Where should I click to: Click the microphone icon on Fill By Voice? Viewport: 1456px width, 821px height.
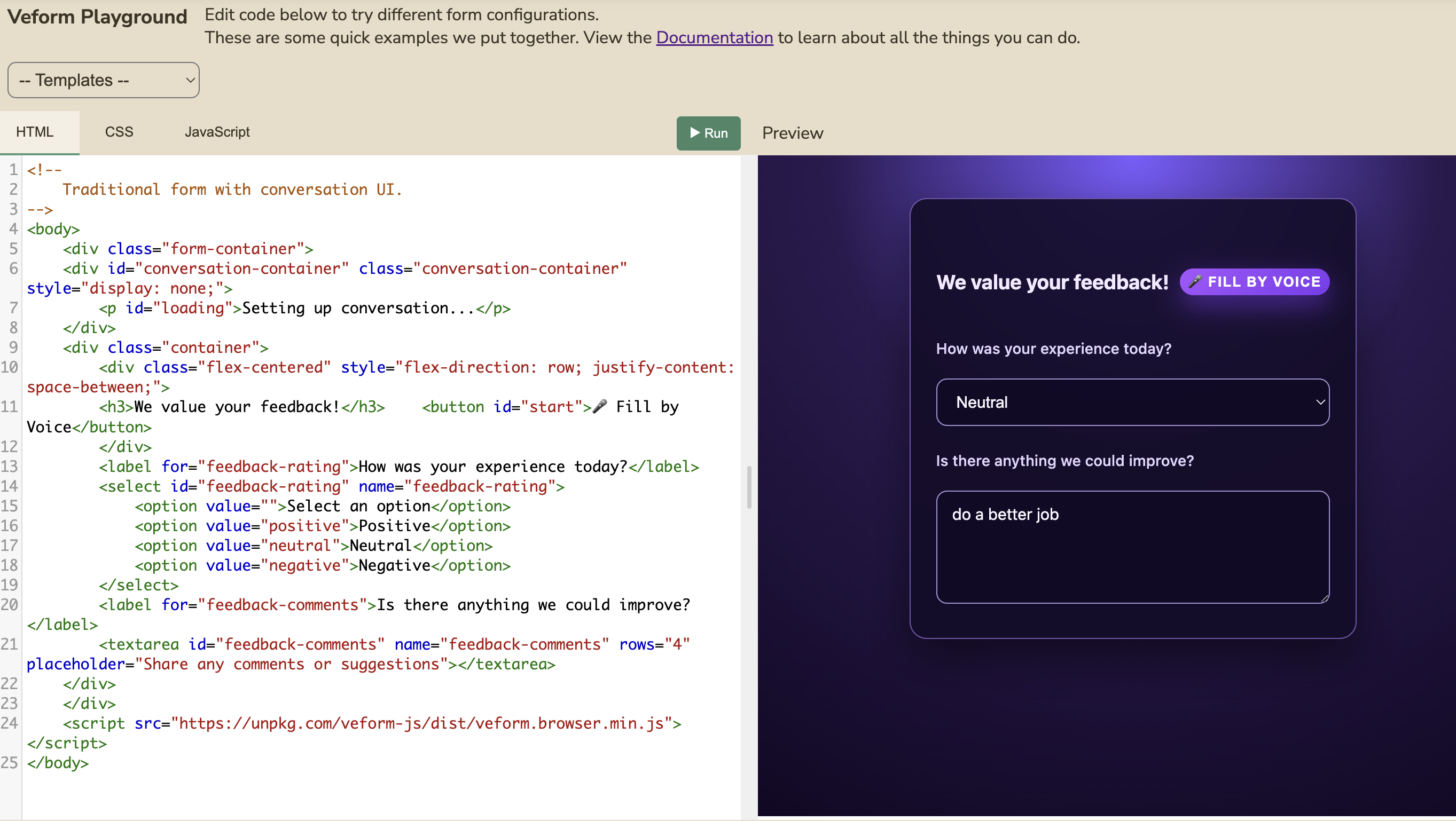click(x=1196, y=281)
